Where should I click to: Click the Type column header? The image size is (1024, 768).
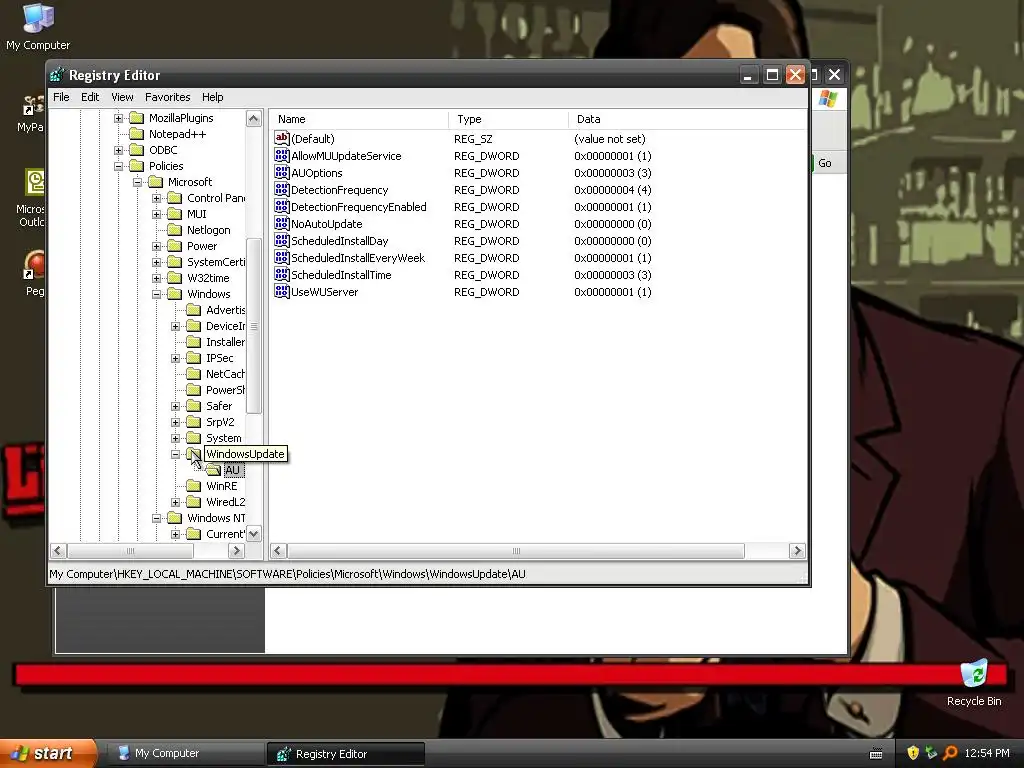(509, 119)
